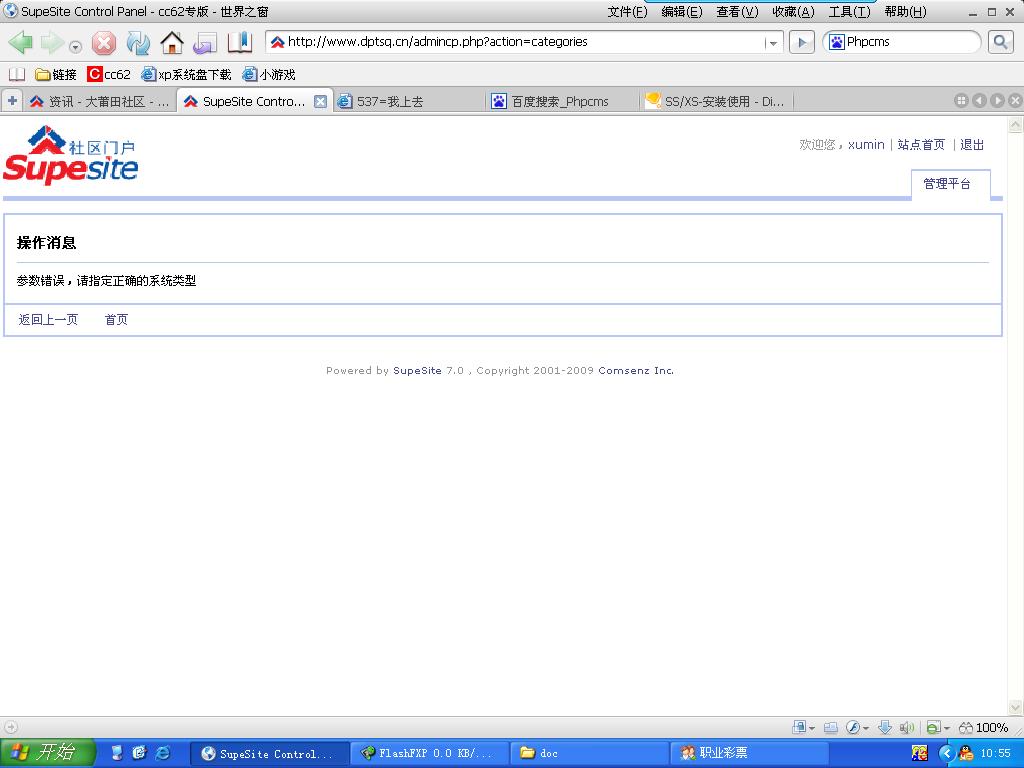Open the 工具(T) menu
The image size is (1024, 768).
tap(849, 12)
